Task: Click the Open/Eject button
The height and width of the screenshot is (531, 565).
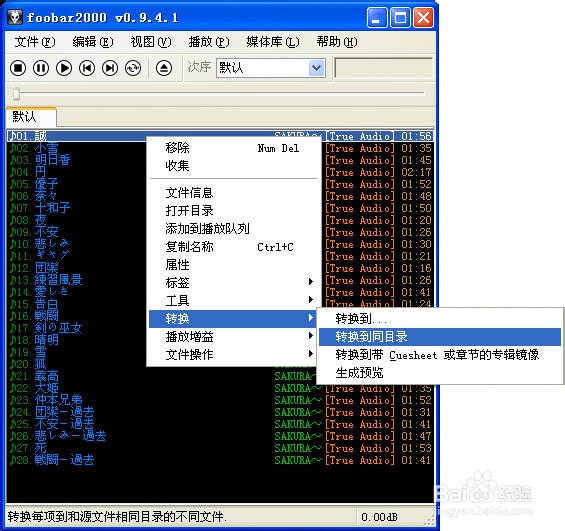Action: point(164,68)
